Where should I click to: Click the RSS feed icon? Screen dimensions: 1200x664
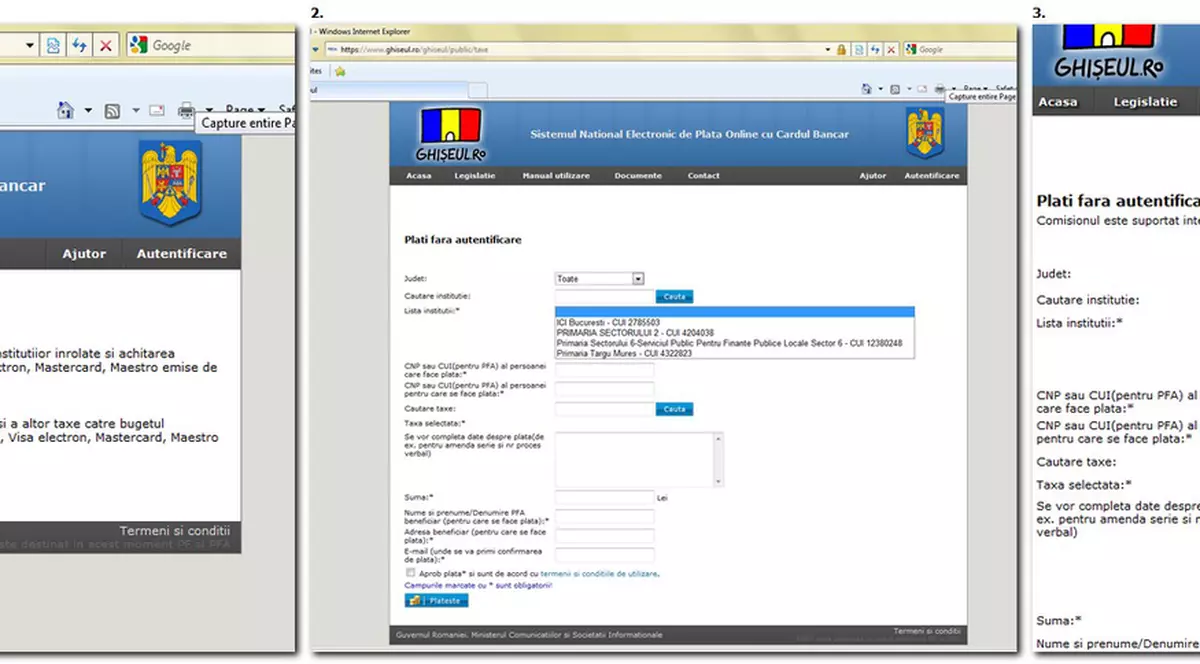point(111,110)
